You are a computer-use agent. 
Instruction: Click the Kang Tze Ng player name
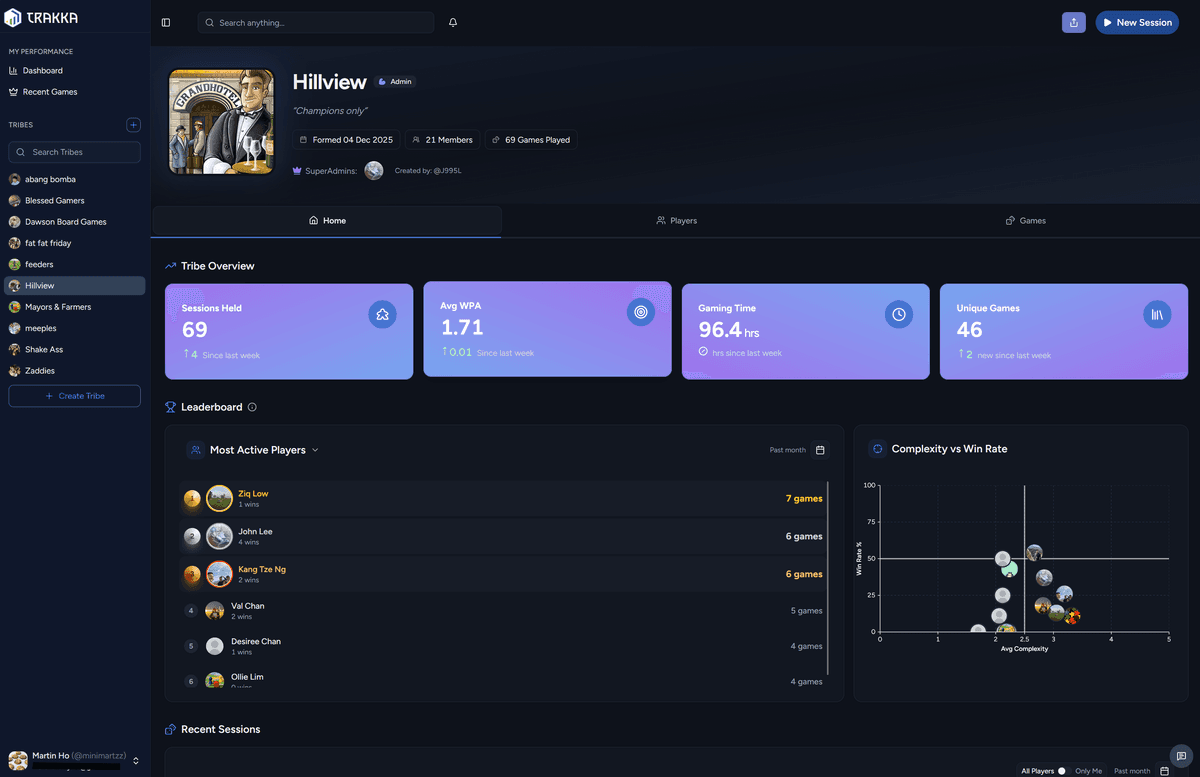(x=262, y=569)
